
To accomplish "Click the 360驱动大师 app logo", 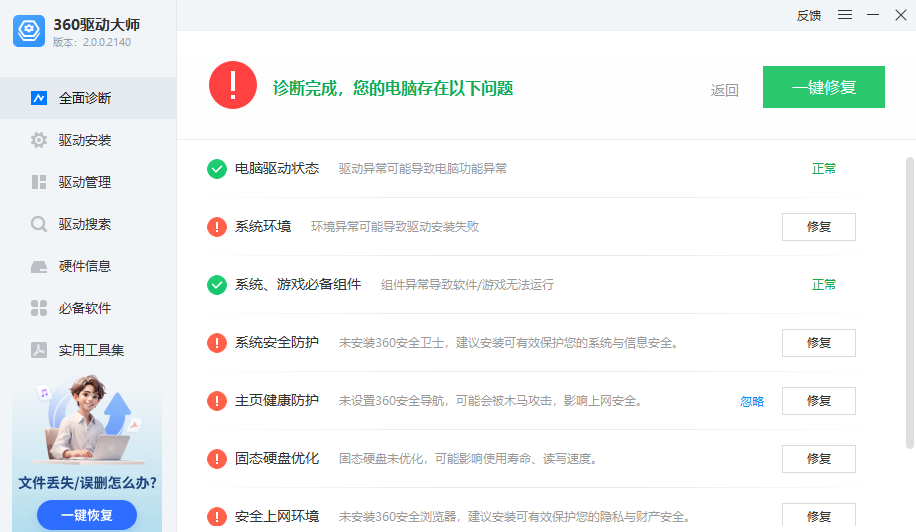I will point(29,31).
